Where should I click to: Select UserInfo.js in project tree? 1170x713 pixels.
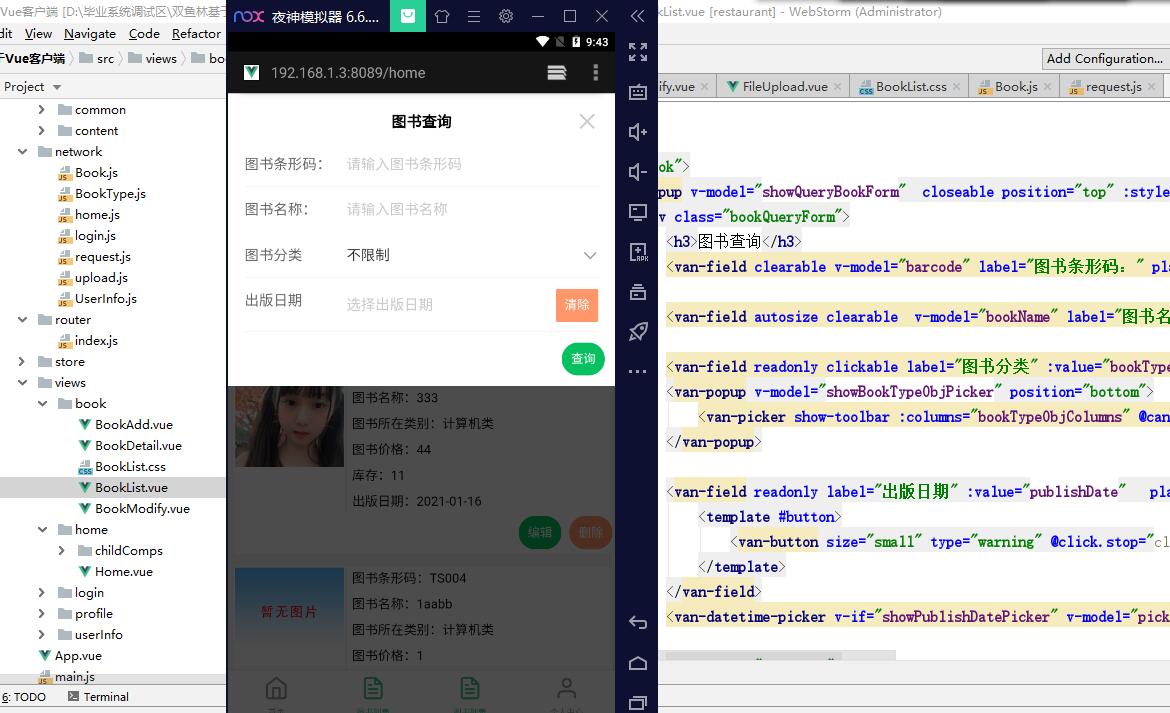pos(97,298)
